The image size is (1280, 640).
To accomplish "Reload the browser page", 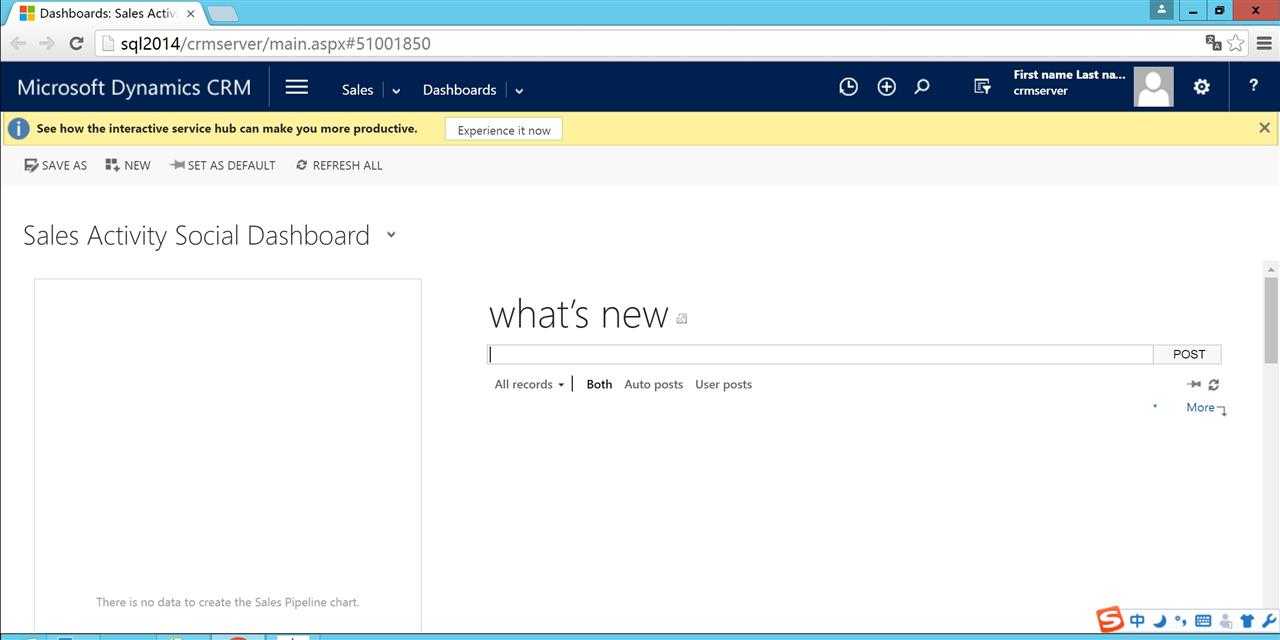I will click(76, 43).
